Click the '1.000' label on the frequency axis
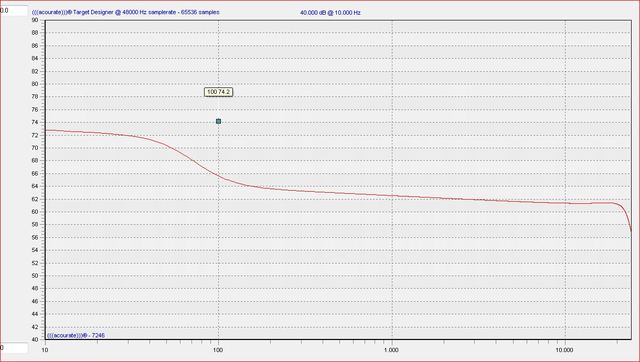The height and width of the screenshot is (362, 640). click(391, 350)
